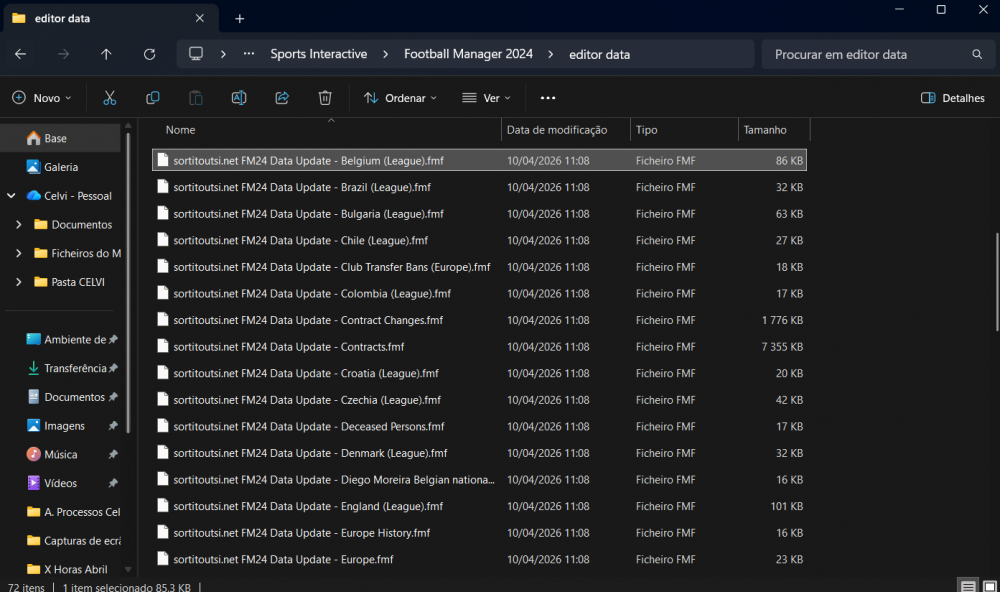Select Croatia (League).fmf file
1000x592 pixels.
click(x=480, y=373)
